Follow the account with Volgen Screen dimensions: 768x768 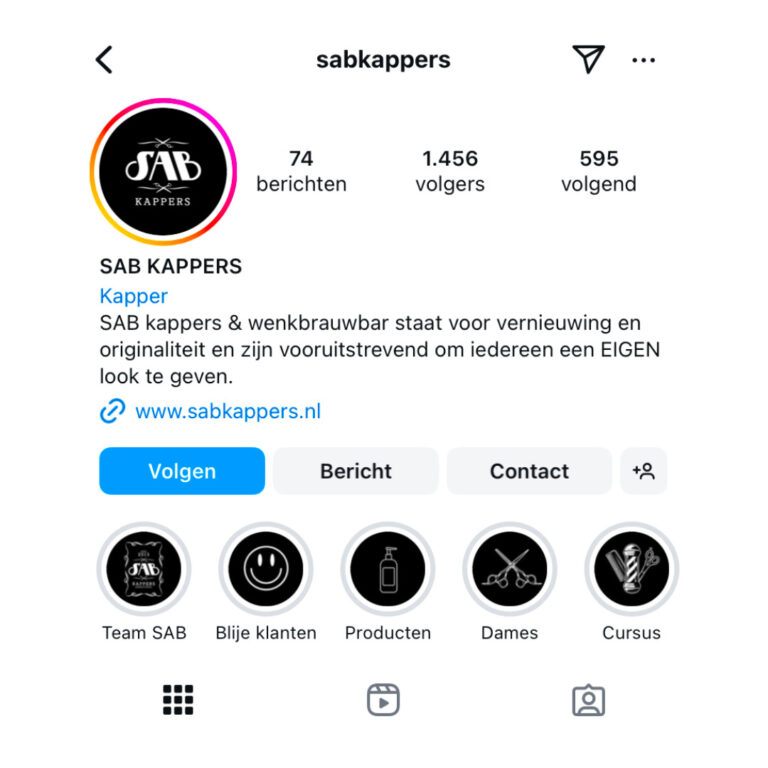[182, 471]
